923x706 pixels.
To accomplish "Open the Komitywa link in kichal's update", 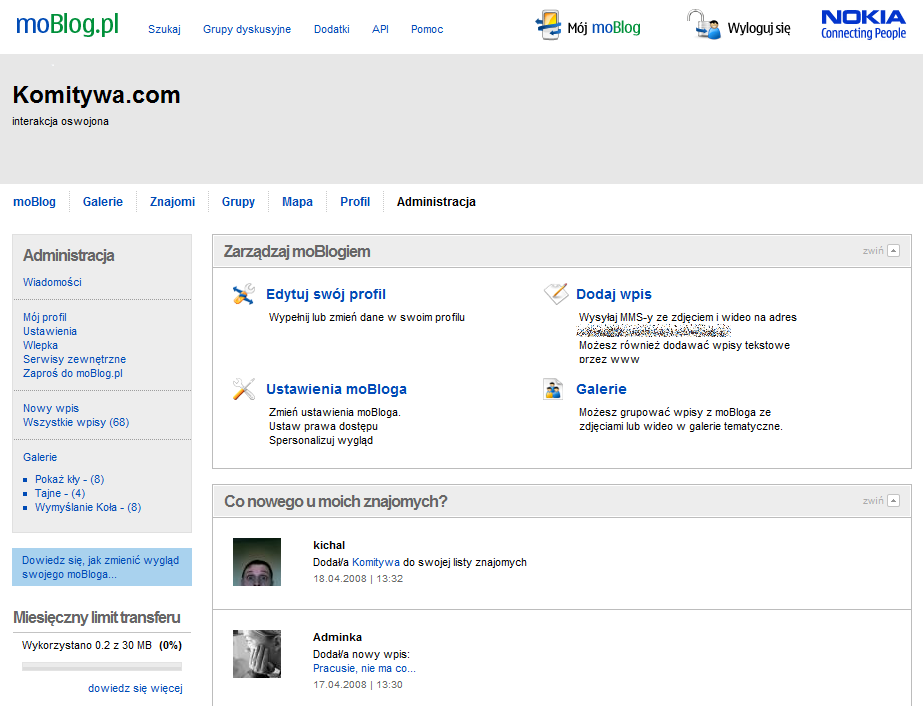I will pyautogui.click(x=376, y=562).
